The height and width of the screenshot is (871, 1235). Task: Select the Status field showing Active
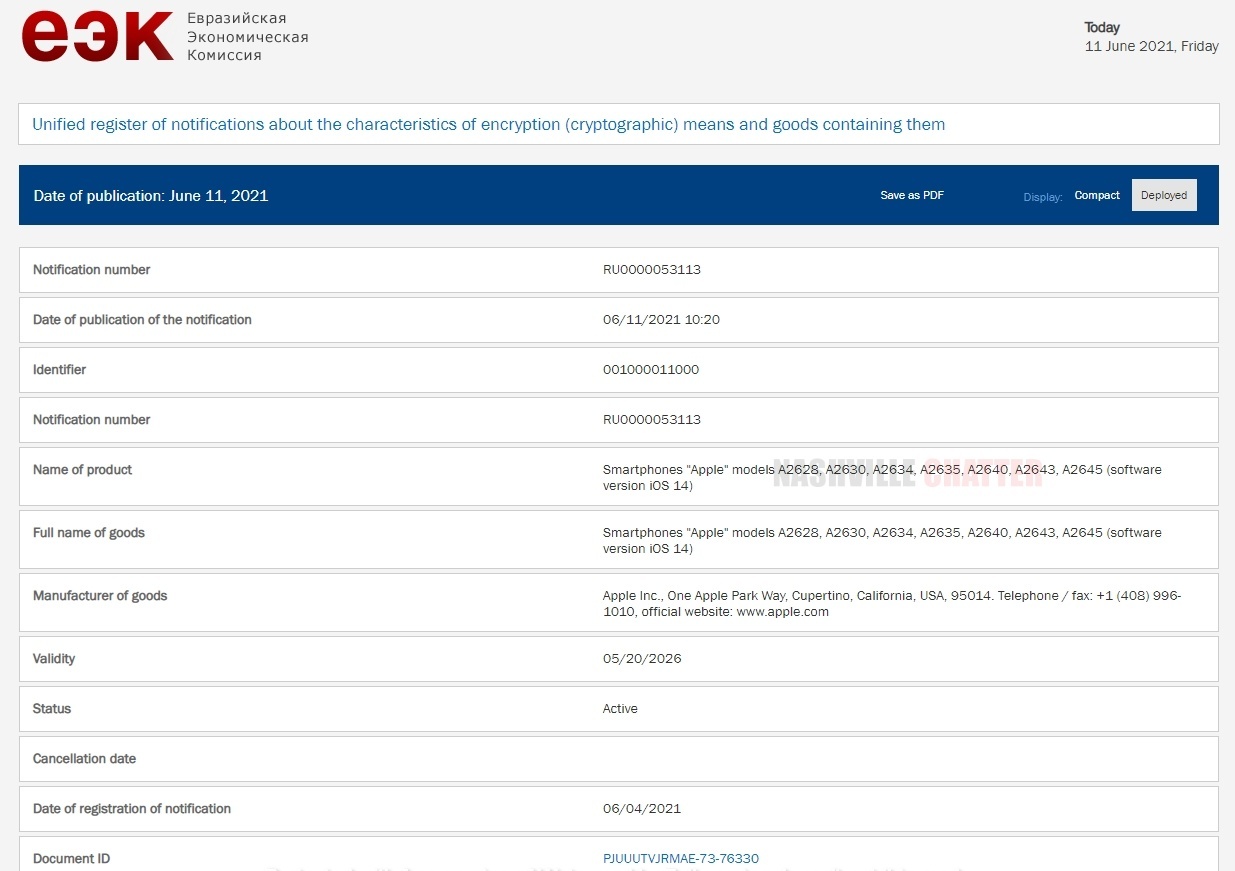(620, 708)
